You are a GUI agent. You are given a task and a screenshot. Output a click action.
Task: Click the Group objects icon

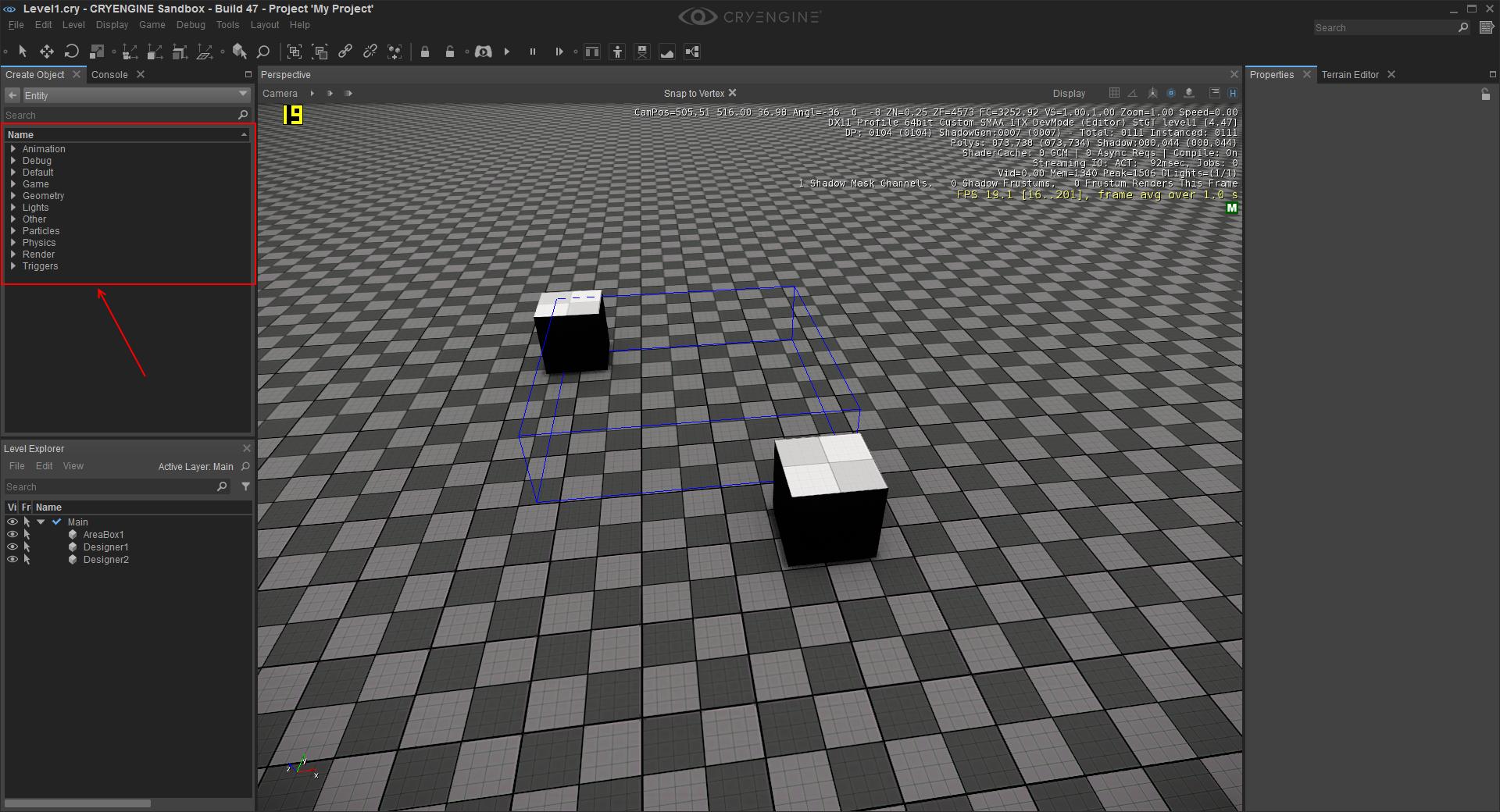pyautogui.click(x=295, y=52)
